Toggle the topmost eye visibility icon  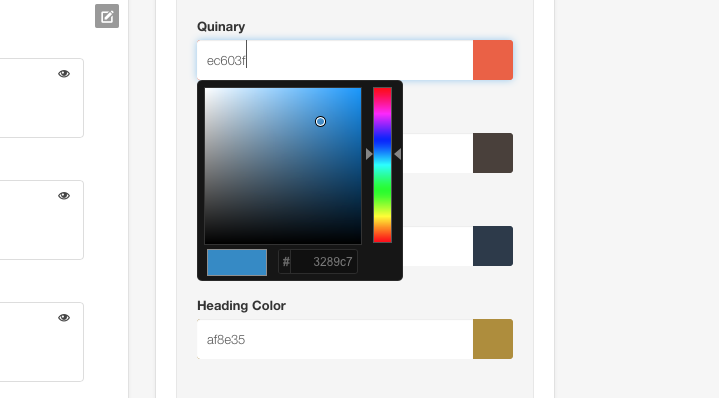[x=64, y=74]
